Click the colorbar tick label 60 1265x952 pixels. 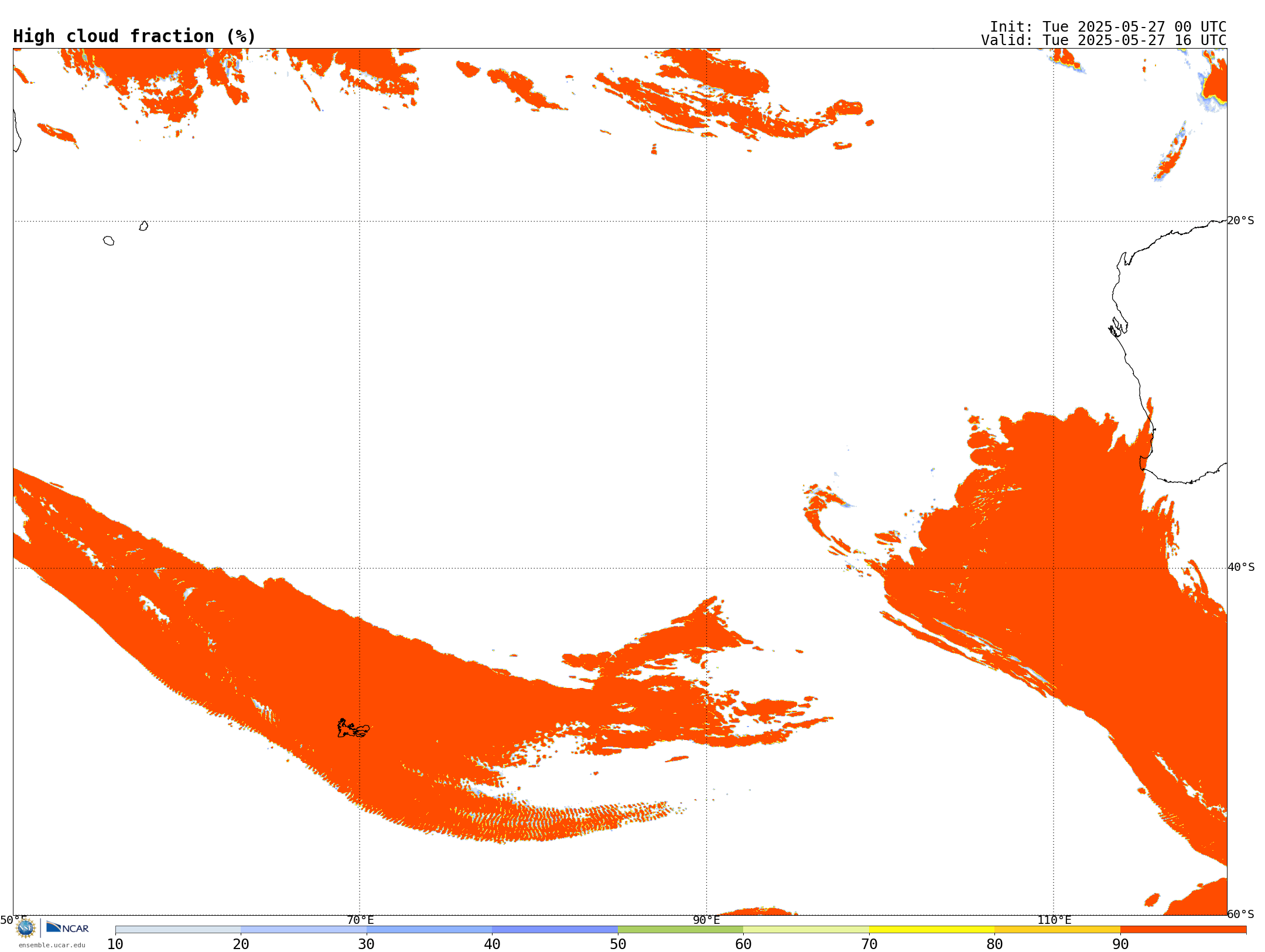tap(743, 944)
